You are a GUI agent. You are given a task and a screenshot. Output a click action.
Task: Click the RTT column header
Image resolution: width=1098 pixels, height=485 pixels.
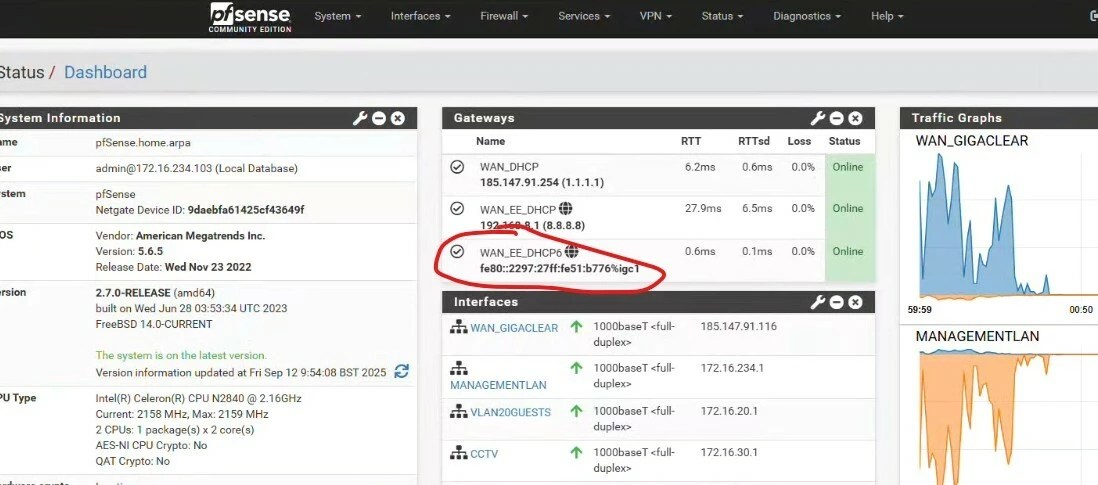tap(691, 141)
